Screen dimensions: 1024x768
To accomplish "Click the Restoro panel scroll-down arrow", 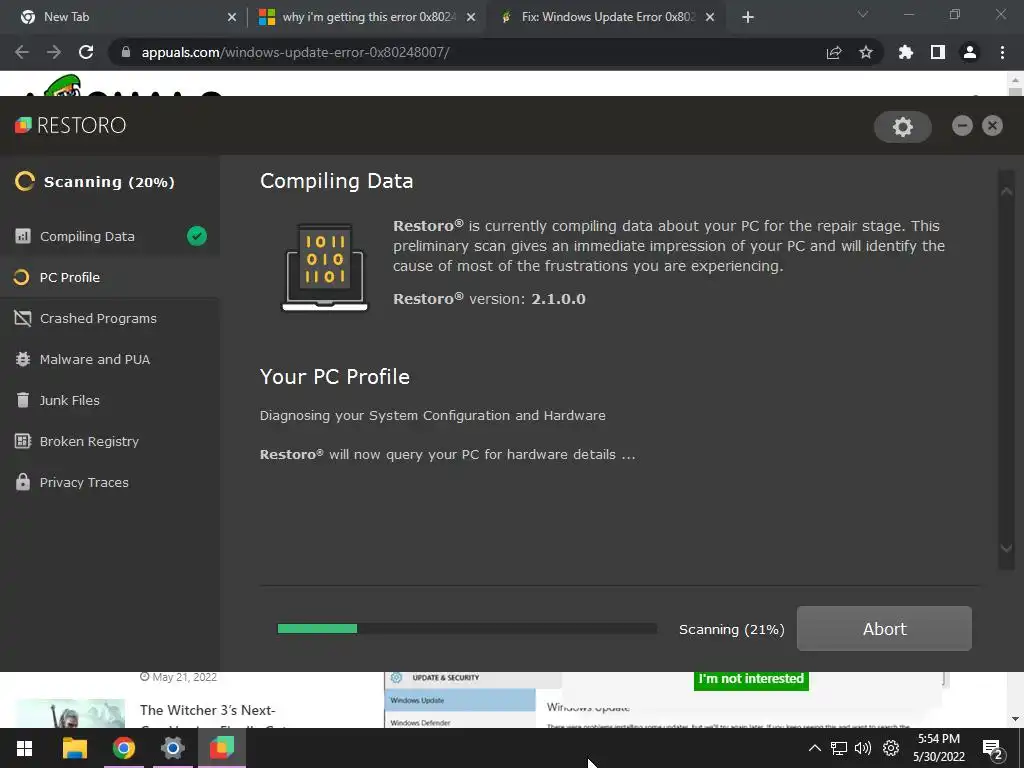I will tap(1006, 549).
